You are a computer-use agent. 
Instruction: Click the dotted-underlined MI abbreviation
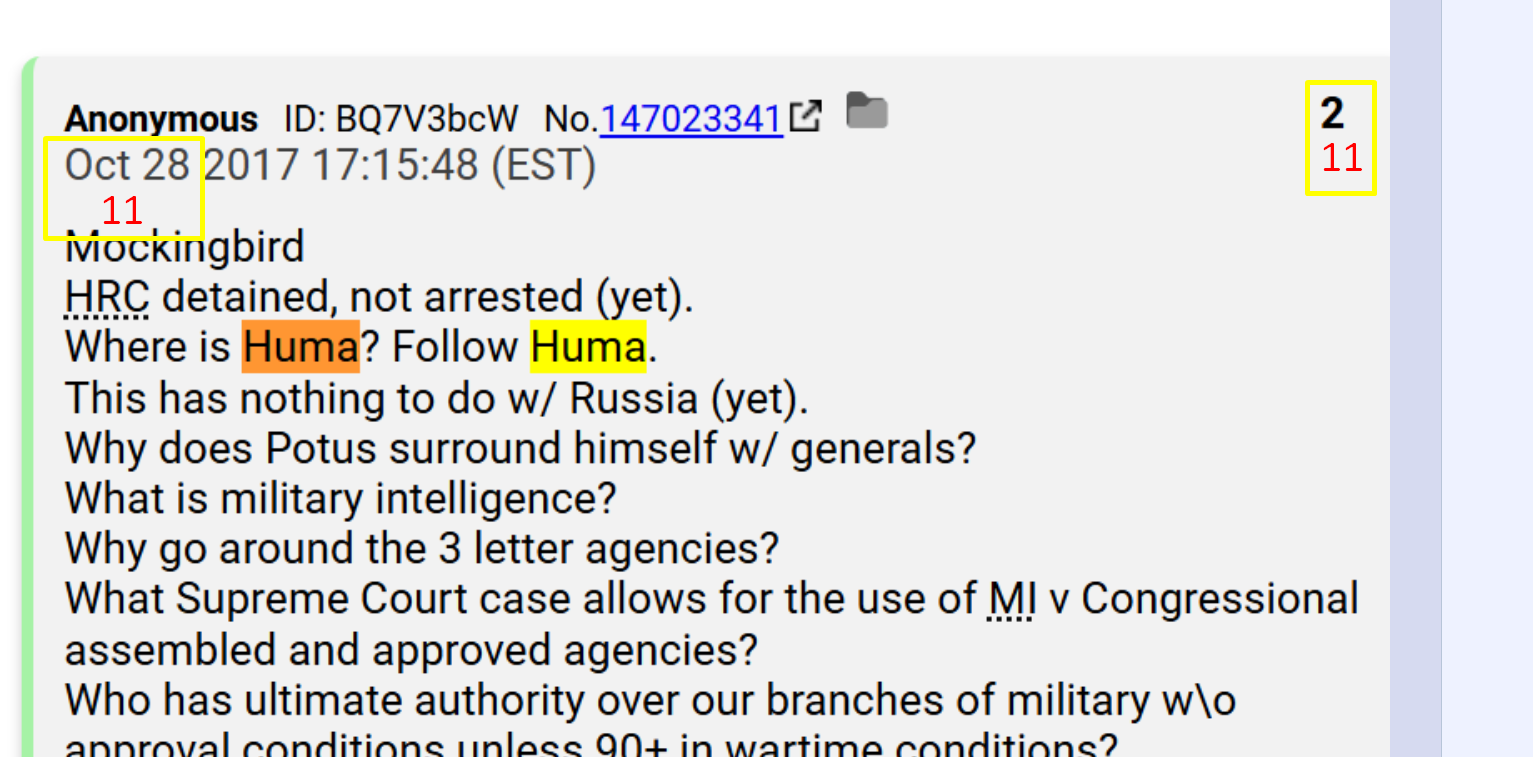(x=1010, y=600)
